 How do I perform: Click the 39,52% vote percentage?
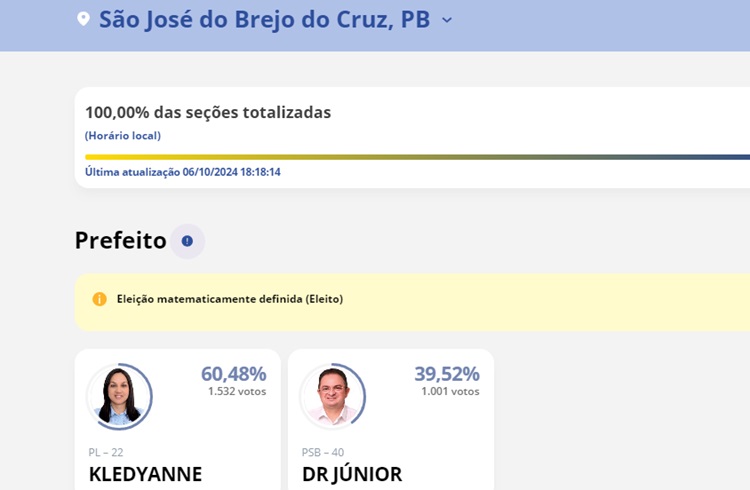(x=447, y=374)
